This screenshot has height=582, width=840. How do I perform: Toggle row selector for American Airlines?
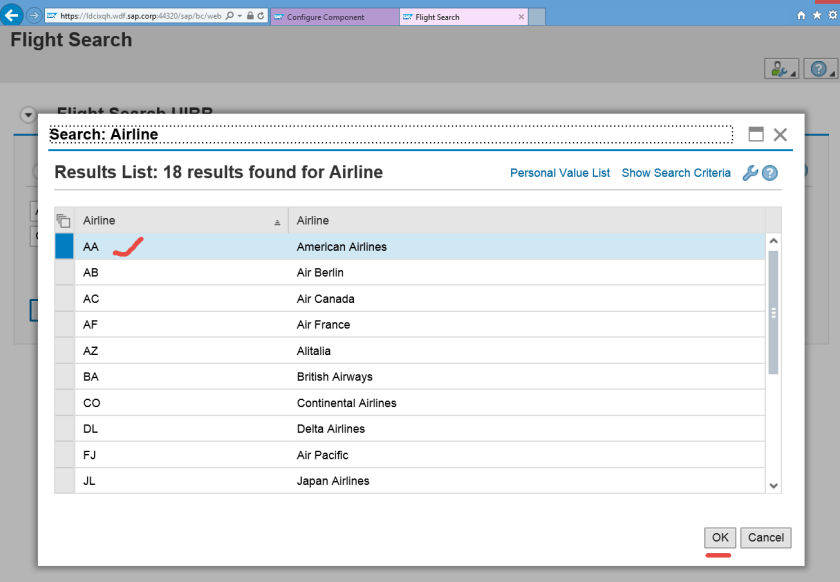click(64, 247)
